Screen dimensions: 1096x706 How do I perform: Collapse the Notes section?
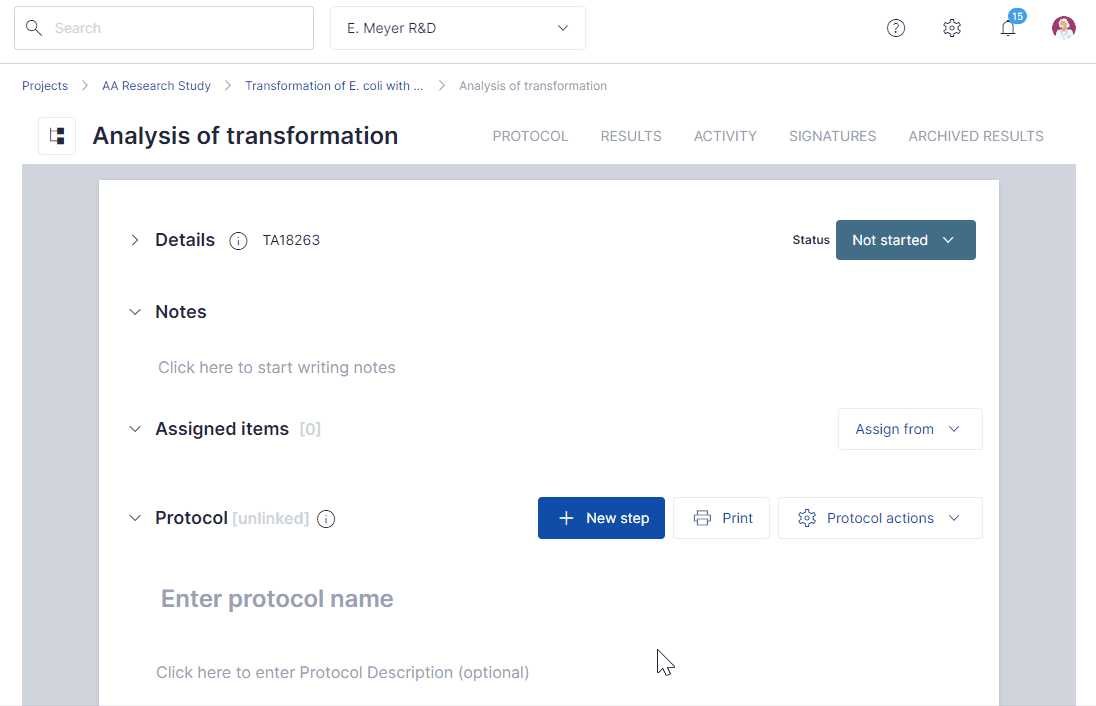[x=135, y=312]
